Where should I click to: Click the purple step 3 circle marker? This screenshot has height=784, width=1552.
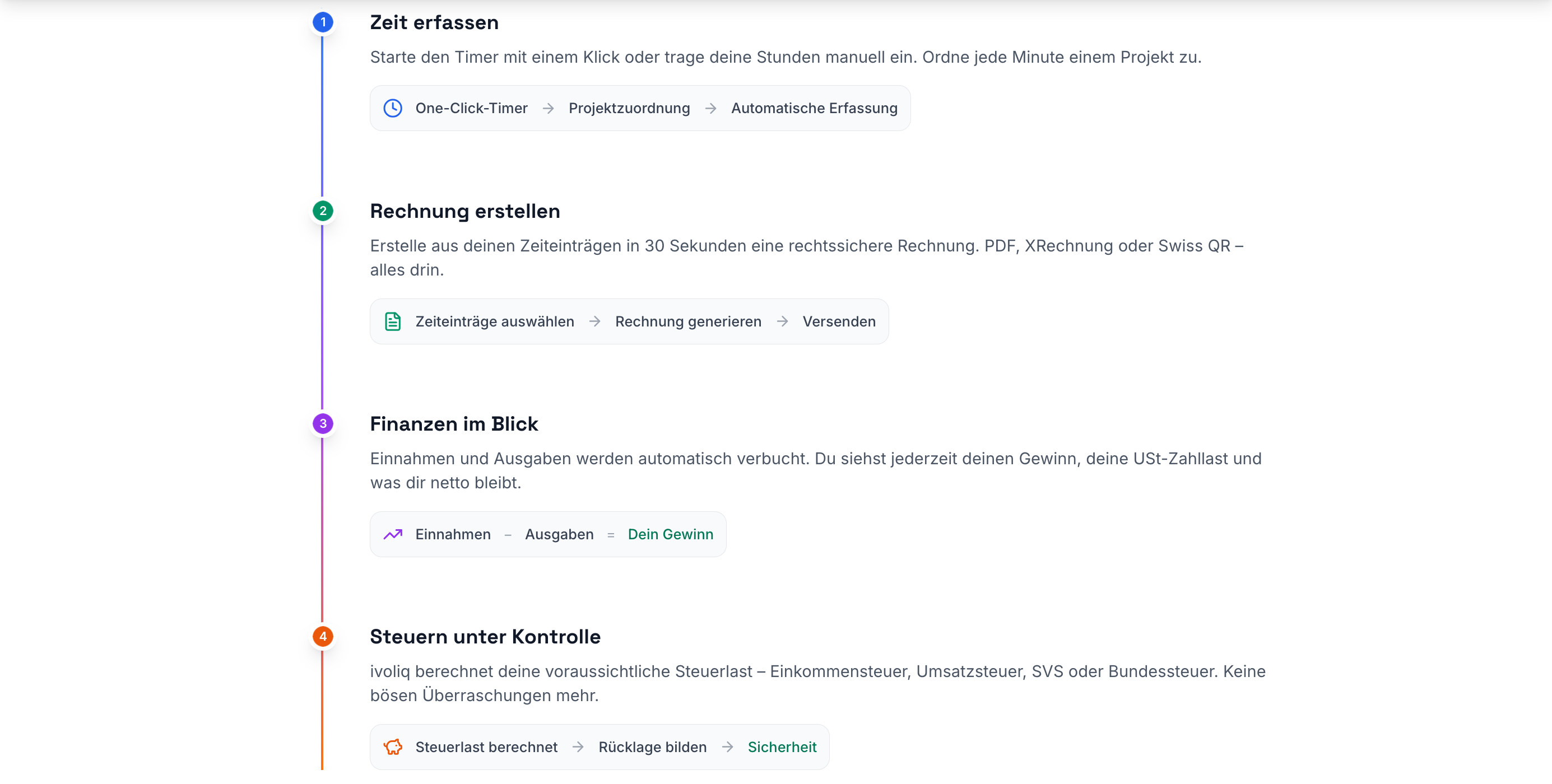pyautogui.click(x=323, y=423)
